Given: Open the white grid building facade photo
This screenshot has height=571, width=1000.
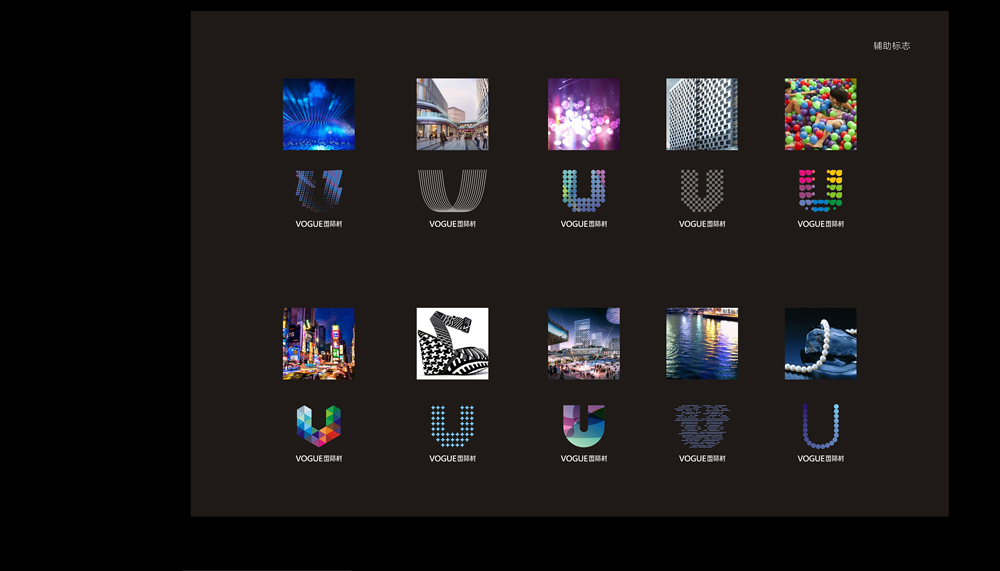Looking at the screenshot, I should pos(702,114).
